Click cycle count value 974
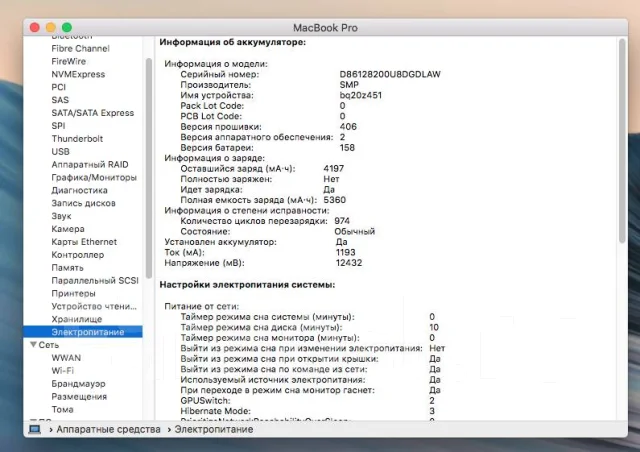The height and width of the screenshot is (452, 640). [342, 221]
